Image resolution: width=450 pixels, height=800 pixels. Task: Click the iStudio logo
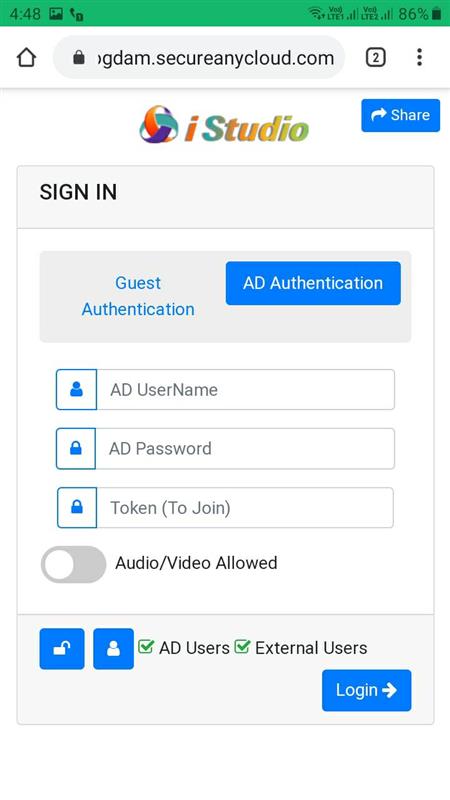224,124
